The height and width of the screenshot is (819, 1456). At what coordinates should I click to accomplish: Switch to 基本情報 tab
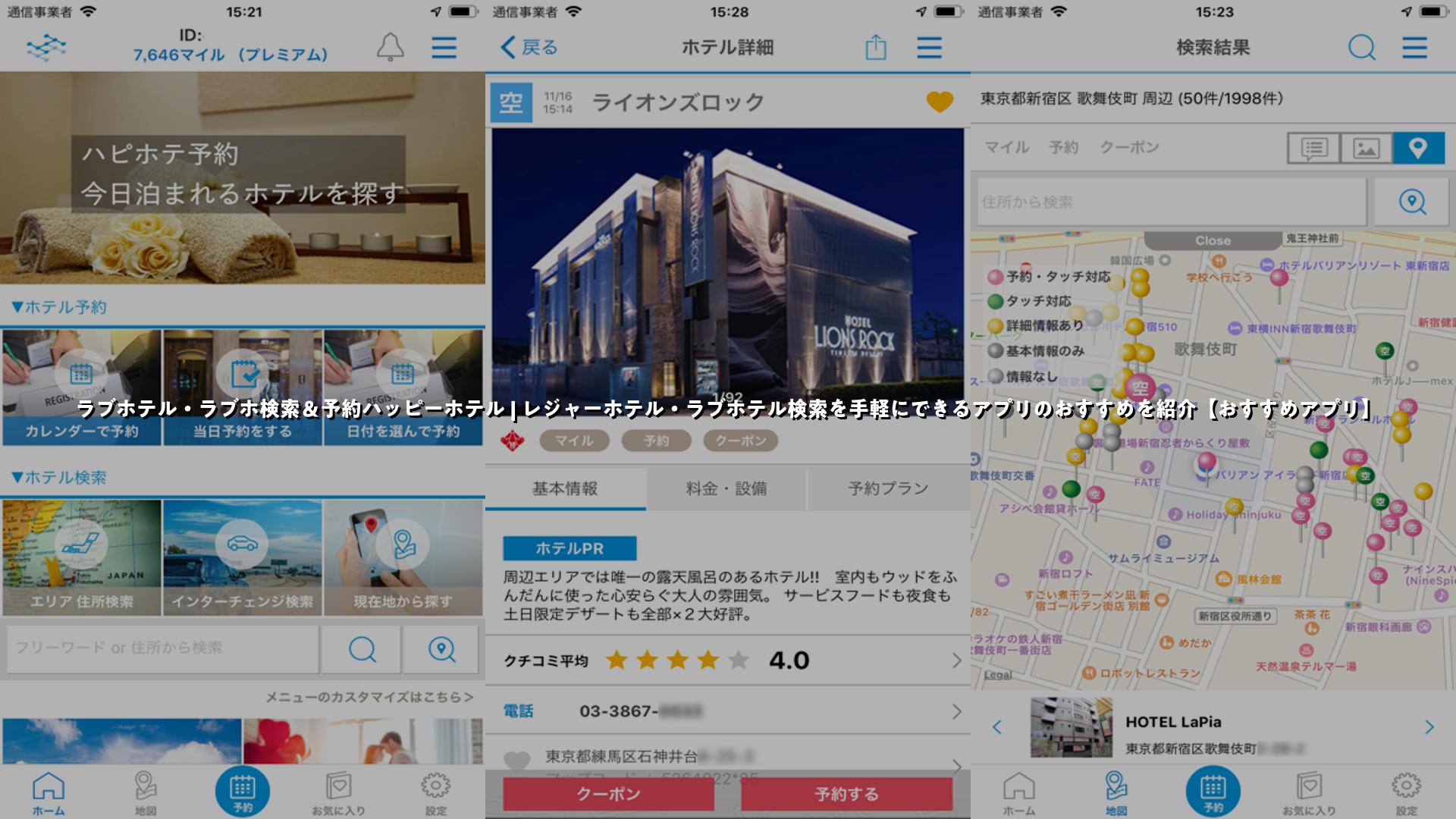tap(566, 489)
